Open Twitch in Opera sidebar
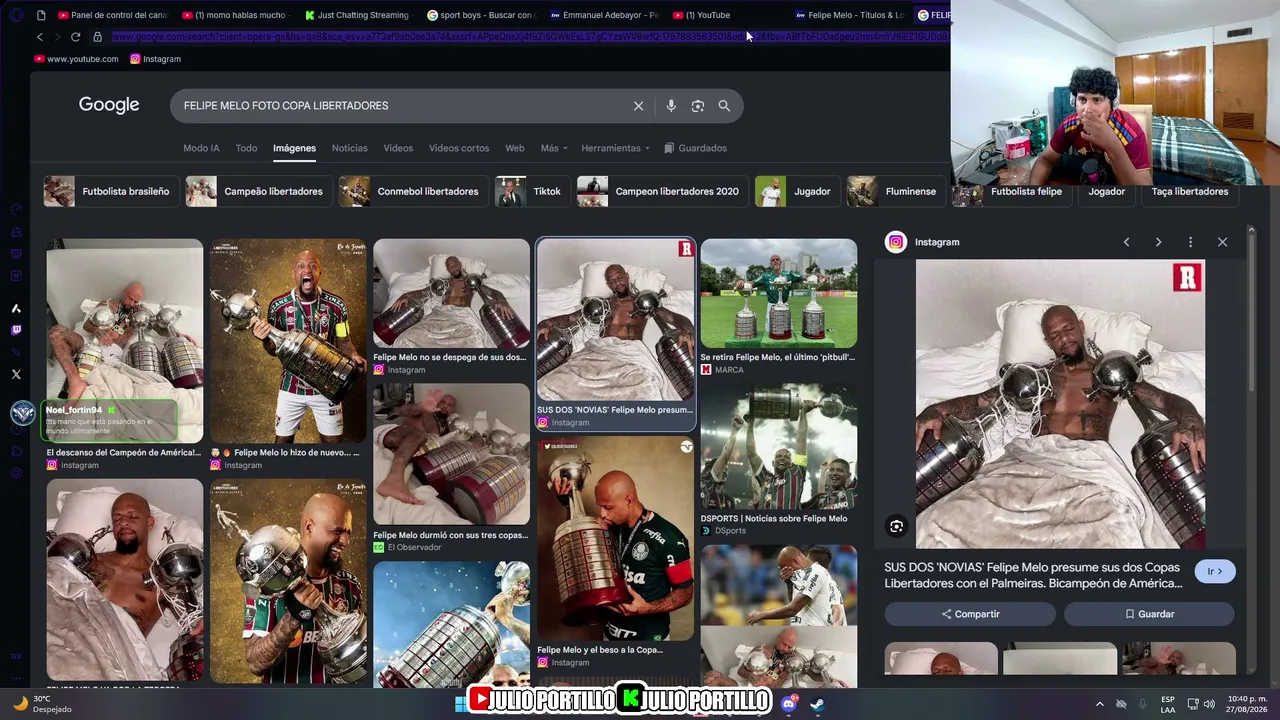 pyautogui.click(x=16, y=330)
